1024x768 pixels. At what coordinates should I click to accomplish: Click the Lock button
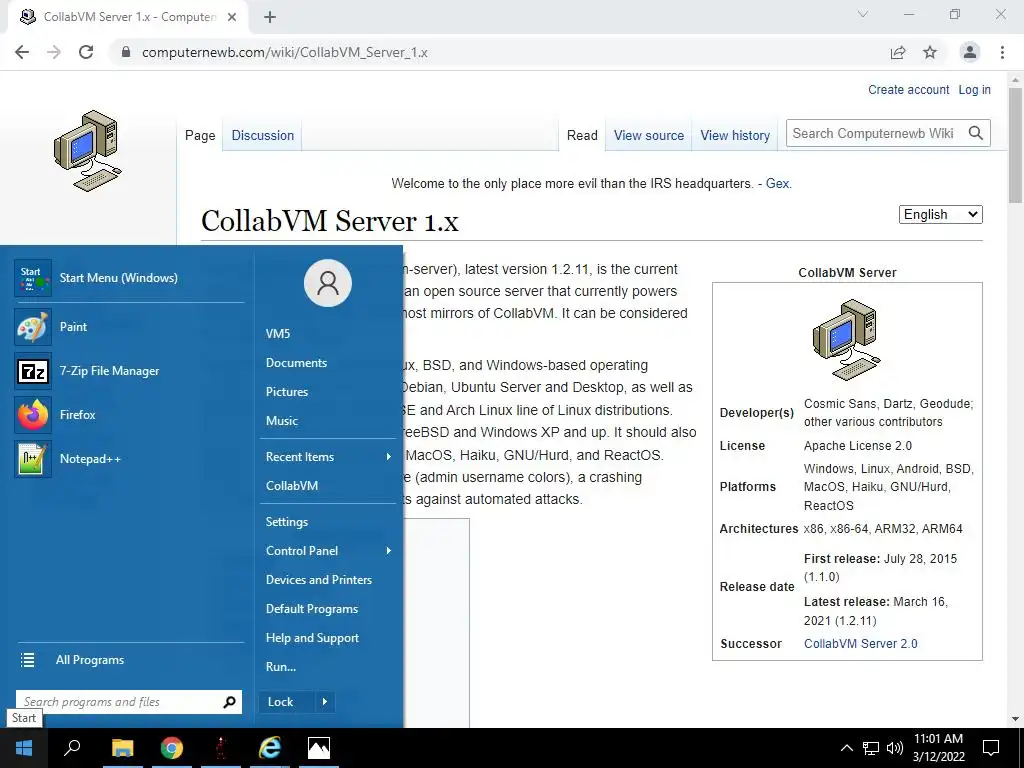286,702
